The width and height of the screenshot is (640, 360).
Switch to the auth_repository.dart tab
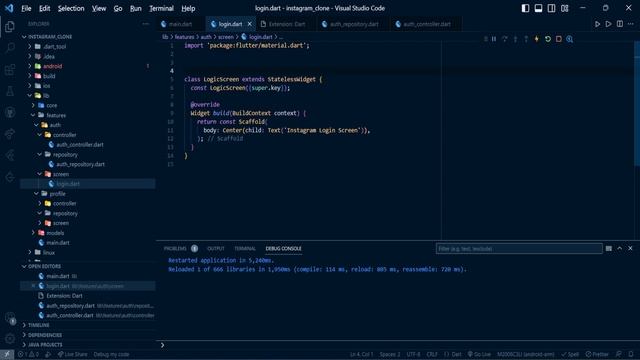pyautogui.click(x=354, y=24)
